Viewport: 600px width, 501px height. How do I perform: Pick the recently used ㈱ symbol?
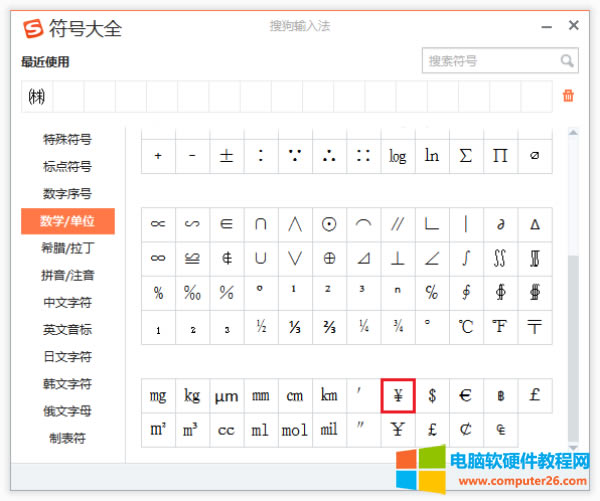click(37, 96)
